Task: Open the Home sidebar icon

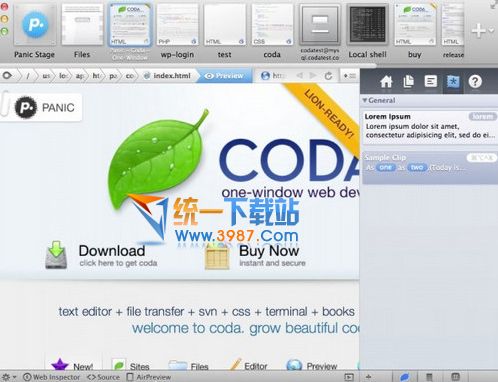Action: (386, 81)
